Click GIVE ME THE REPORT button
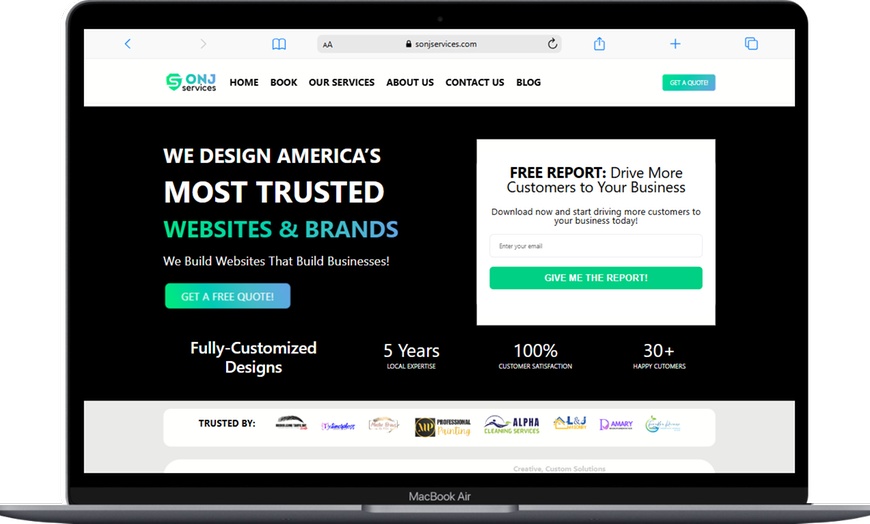This screenshot has width=870, height=524. pos(596,278)
